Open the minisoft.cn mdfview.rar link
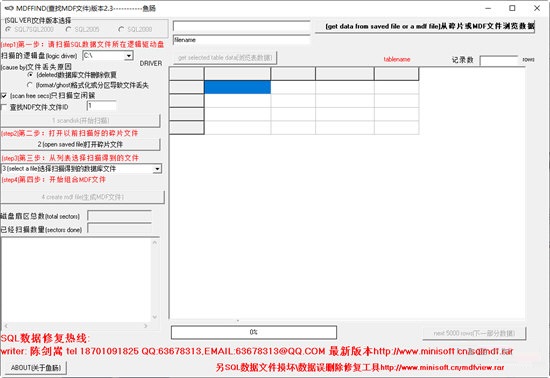The image size is (550, 378). (442, 367)
